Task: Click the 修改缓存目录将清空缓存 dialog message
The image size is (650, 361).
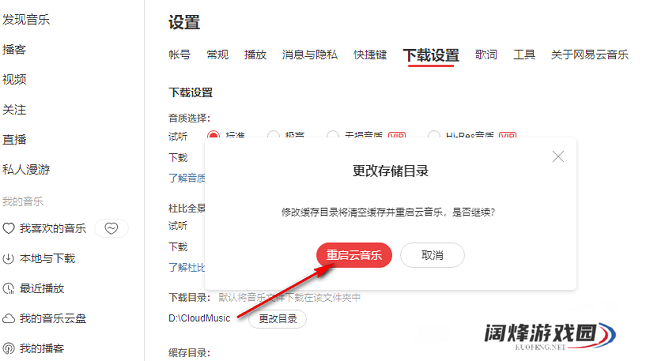Action: coord(388,213)
